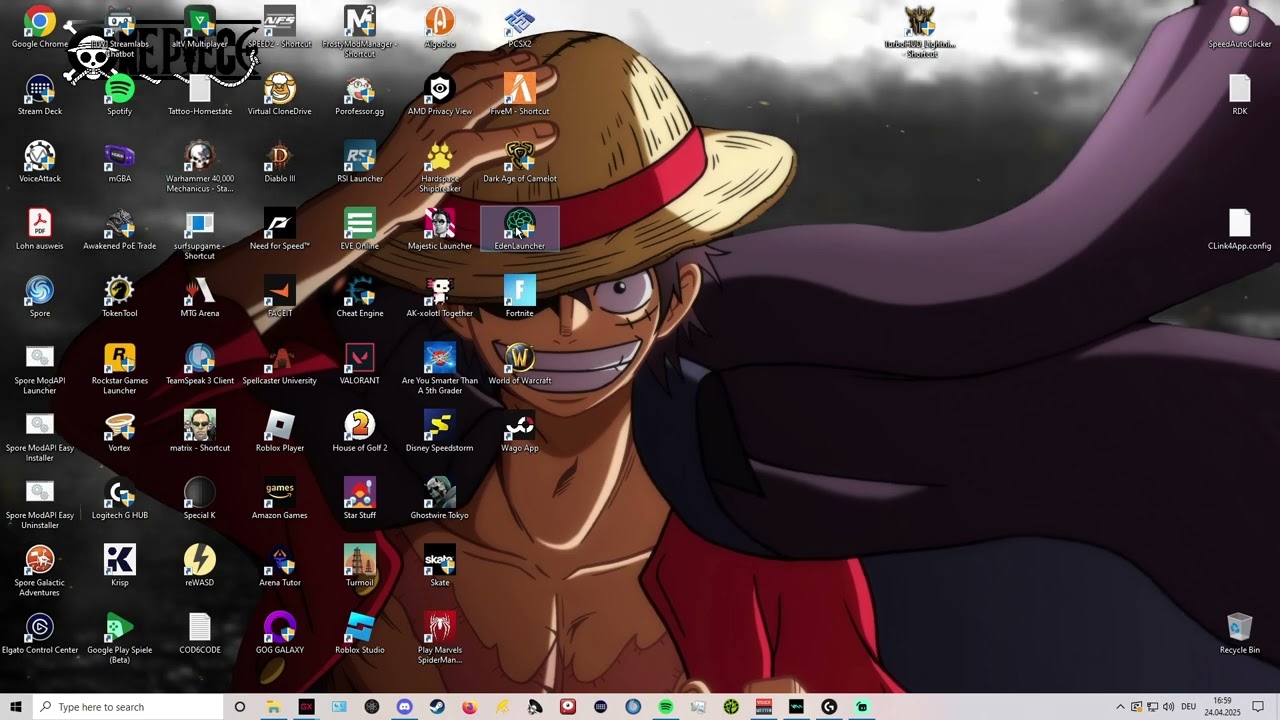Open the Need for Speed shortcut
This screenshot has width=1280, height=720.
pyautogui.click(x=280, y=228)
